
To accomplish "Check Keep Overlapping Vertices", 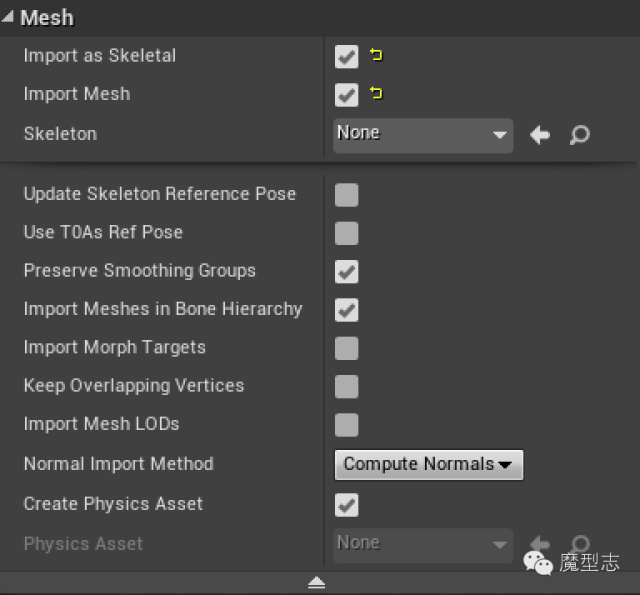I will coord(347,386).
